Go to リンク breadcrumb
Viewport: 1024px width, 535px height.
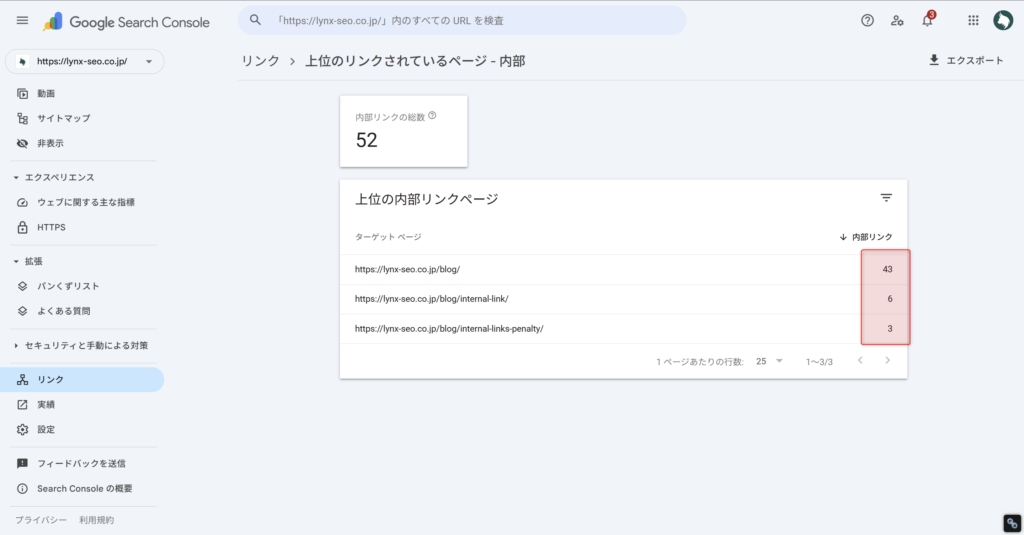point(260,61)
